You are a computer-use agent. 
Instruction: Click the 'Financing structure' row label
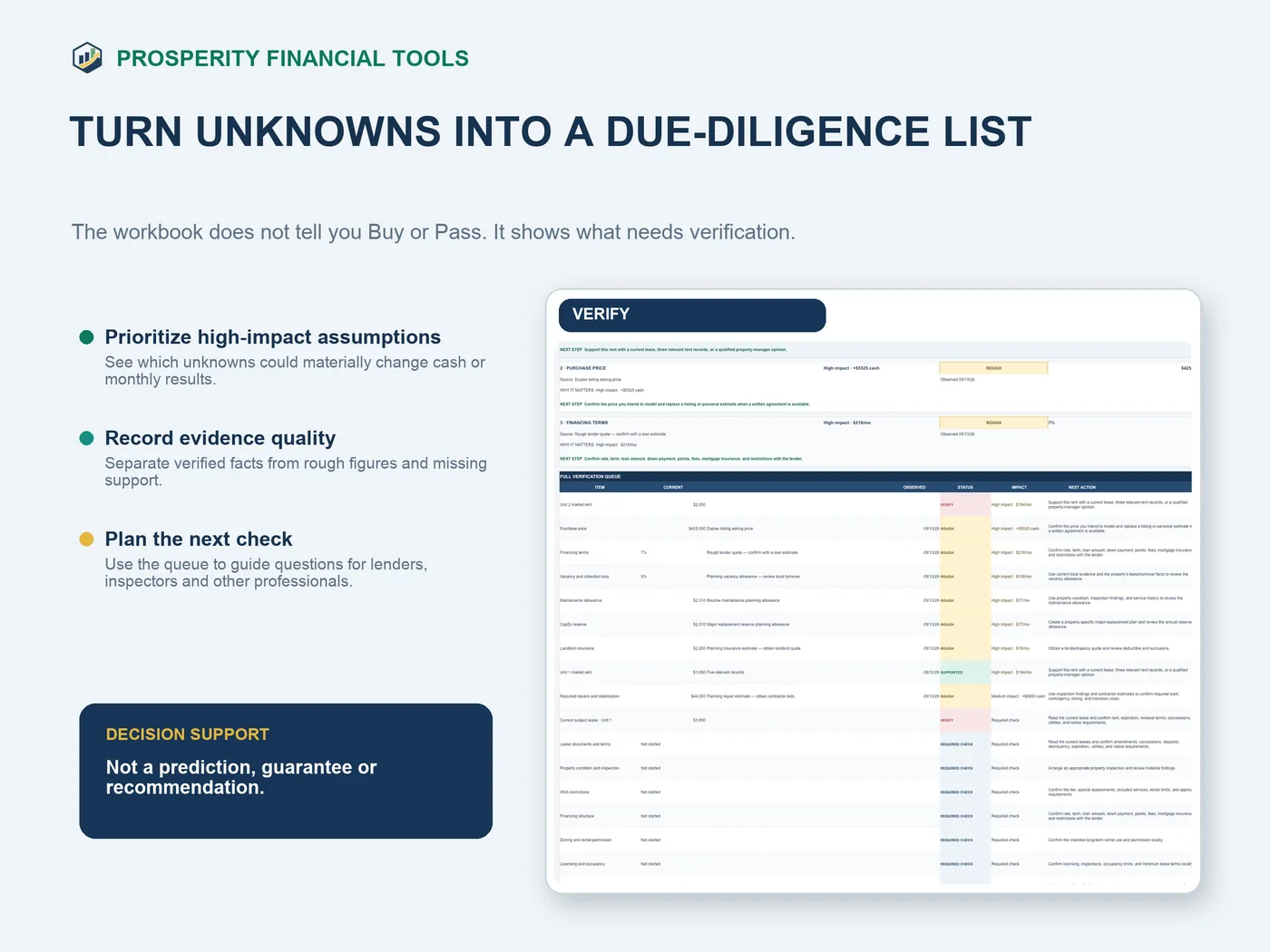click(x=577, y=817)
